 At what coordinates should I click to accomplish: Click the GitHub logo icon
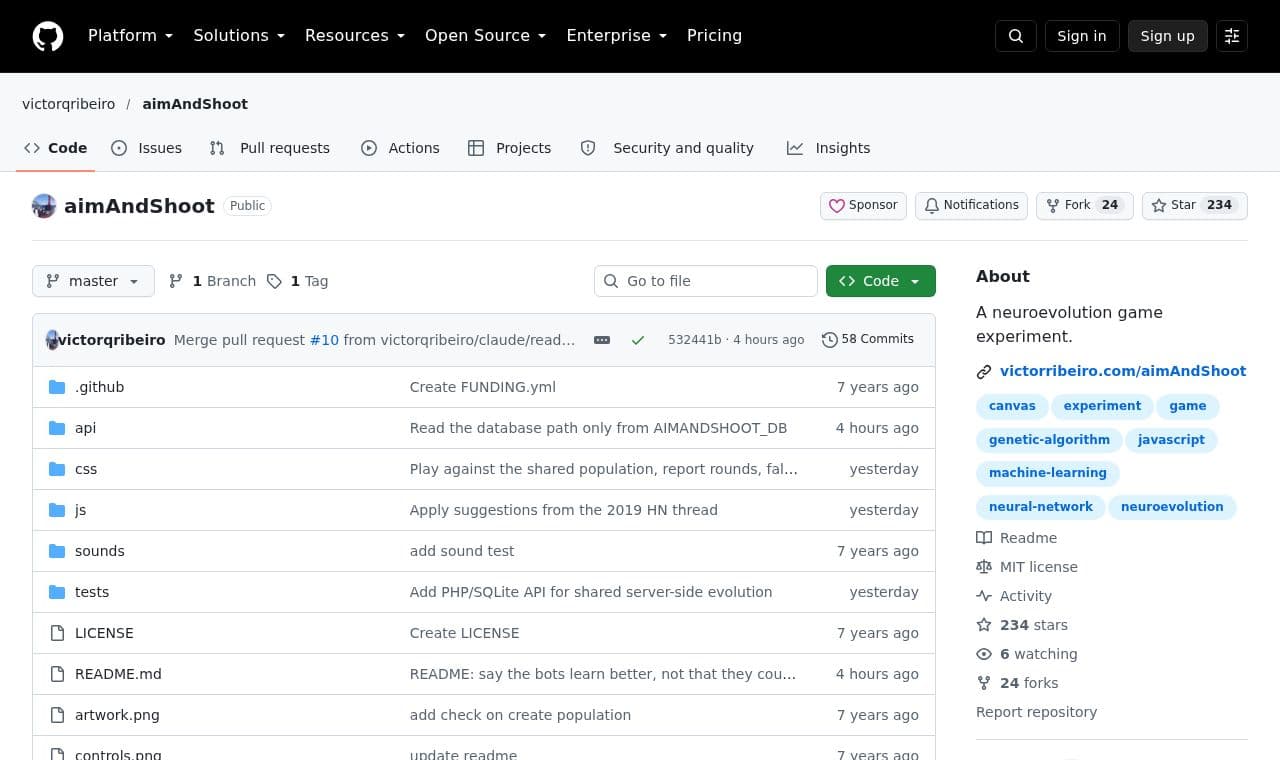click(48, 36)
